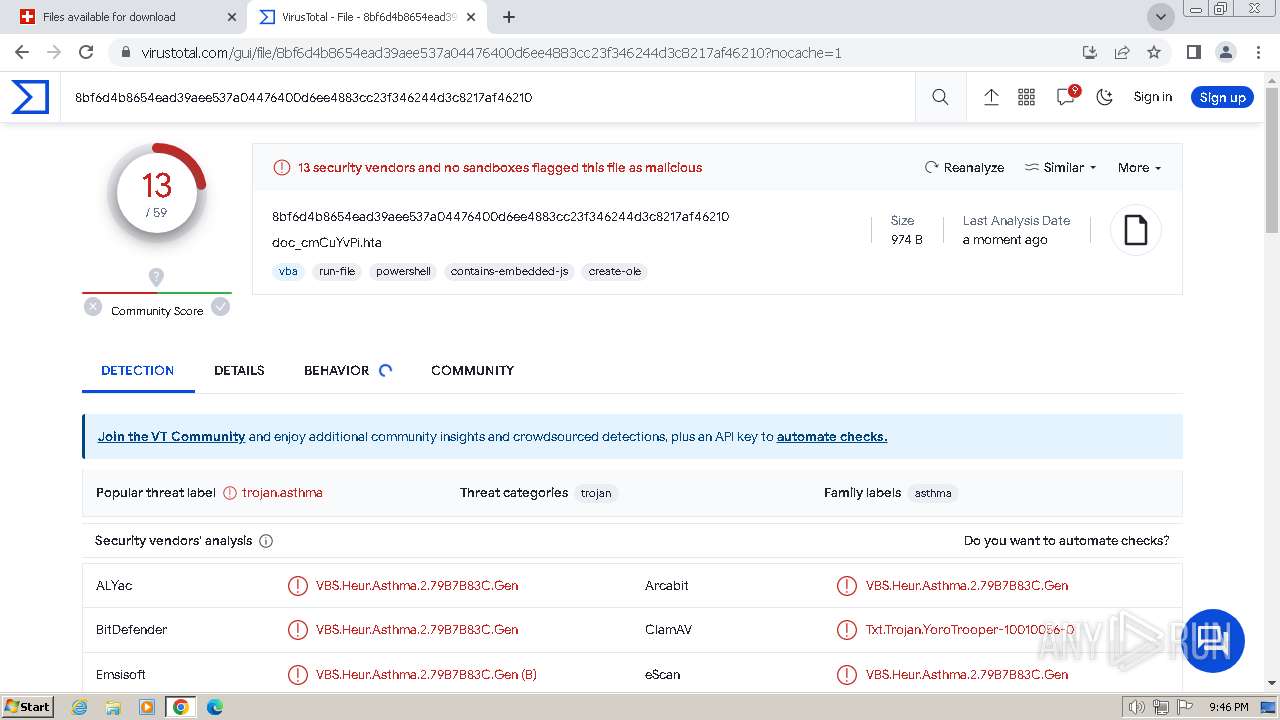Click the Arcabit detection alert icon
Screen dimensions: 1280x720
point(847,586)
